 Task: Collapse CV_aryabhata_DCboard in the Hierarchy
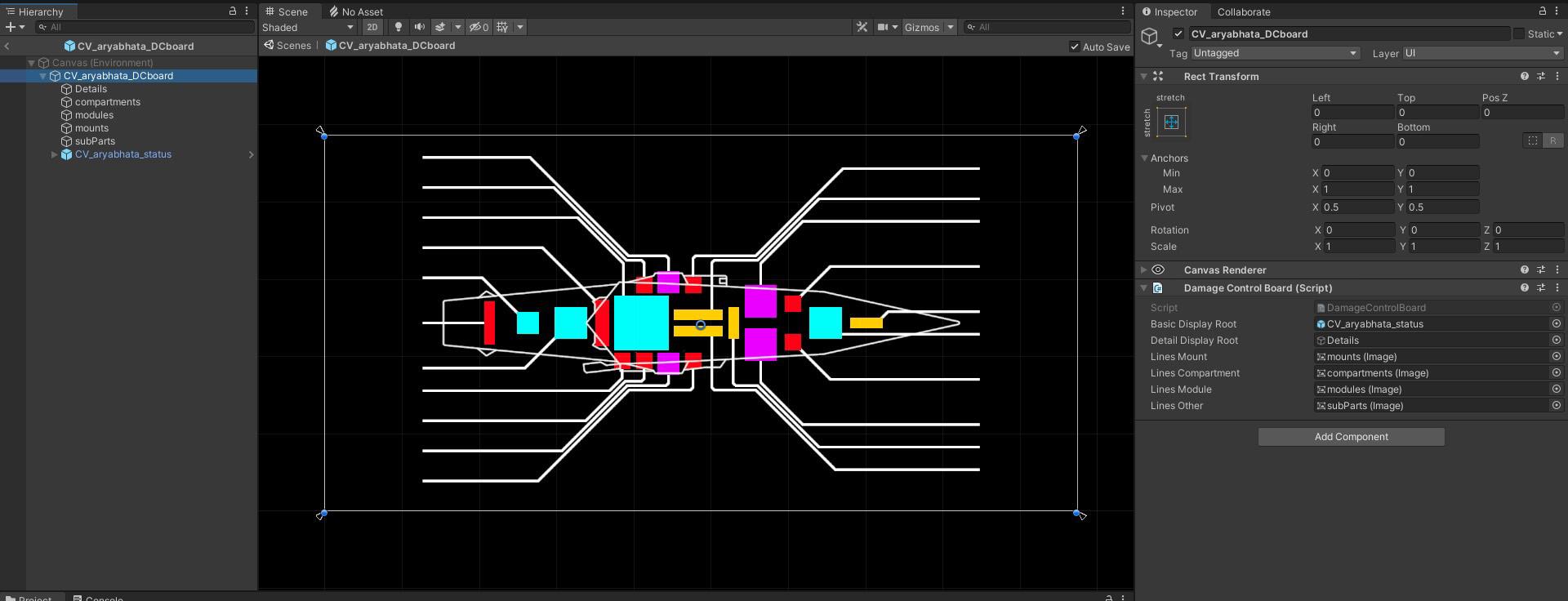42,76
